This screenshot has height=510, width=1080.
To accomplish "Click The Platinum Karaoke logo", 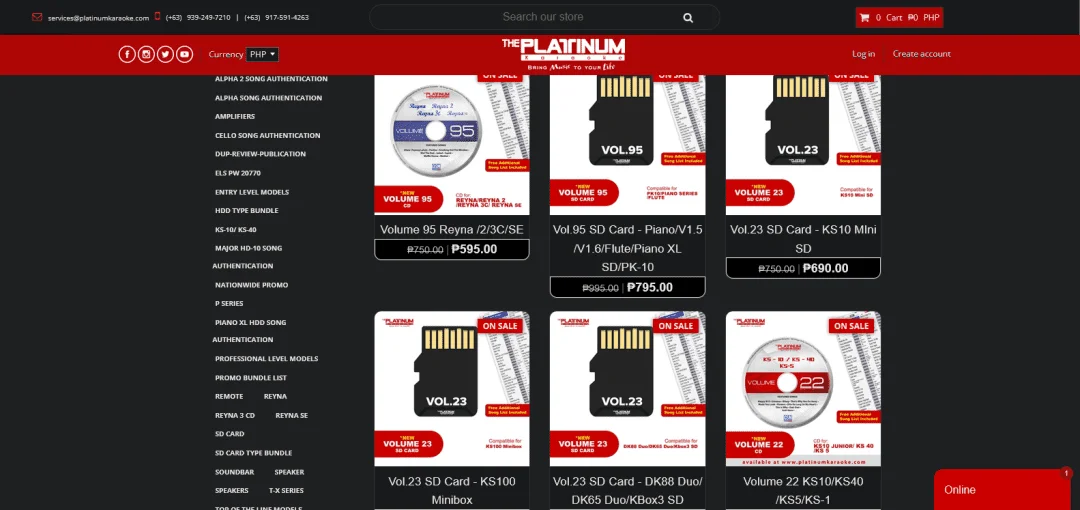I will point(563,54).
